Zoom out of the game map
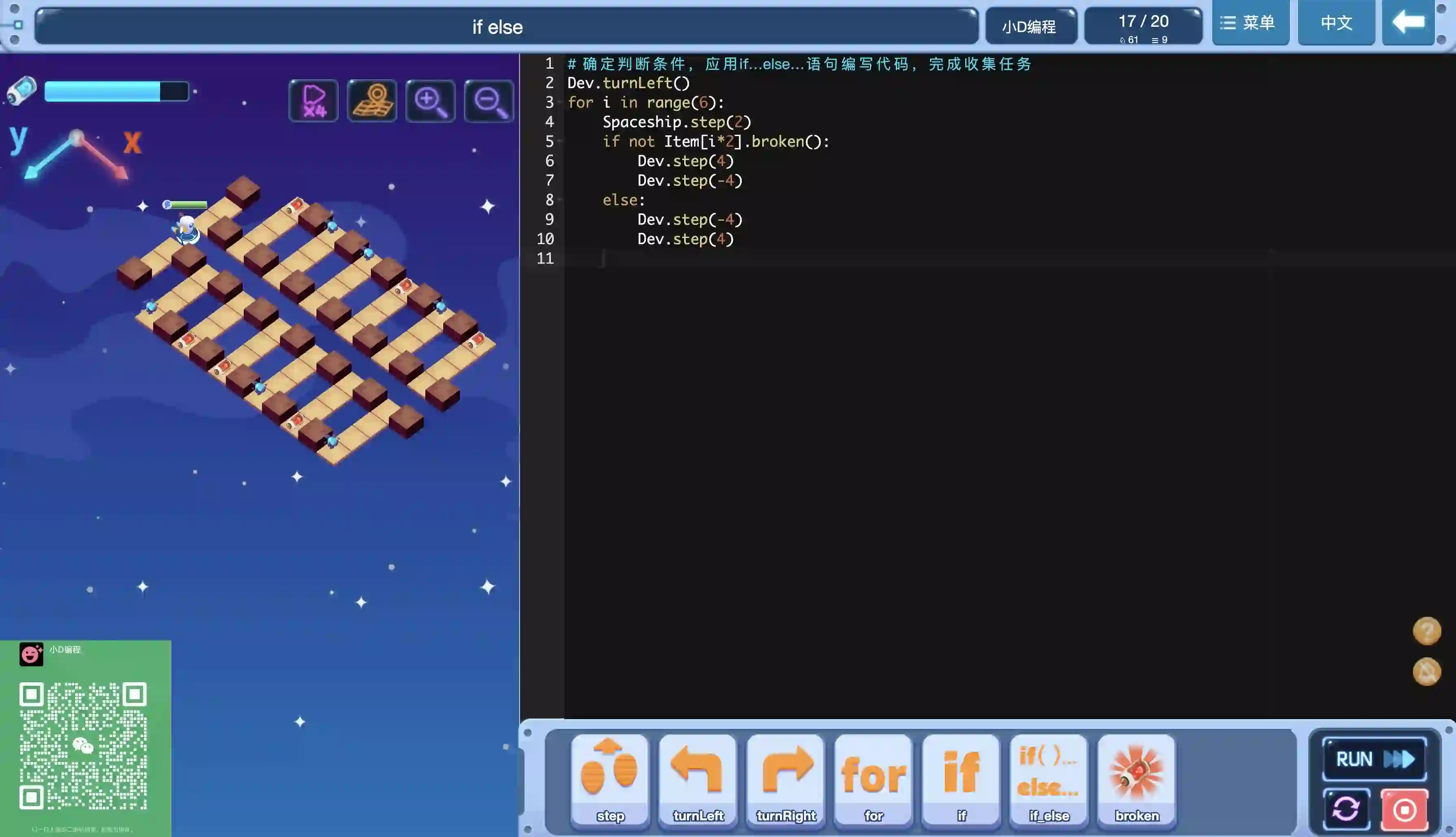 (488, 101)
